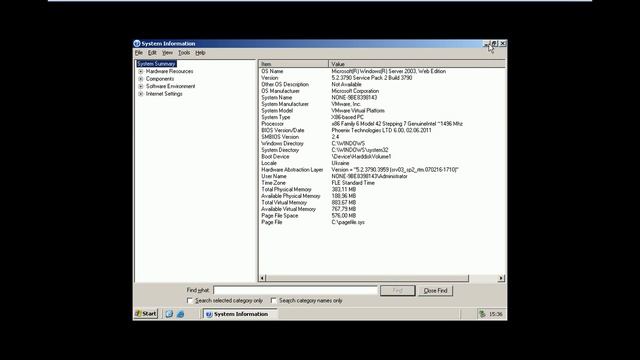Select the Boot Device row
640x360 pixels.
[382, 157]
